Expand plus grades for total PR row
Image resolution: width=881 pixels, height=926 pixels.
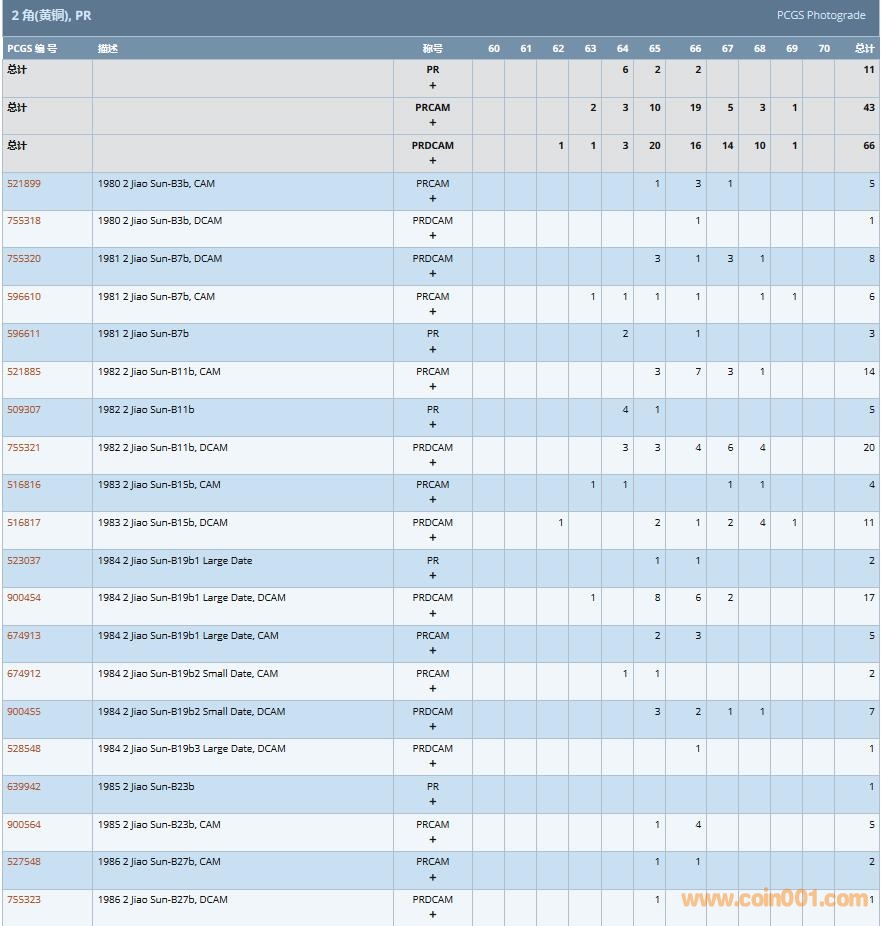(433, 86)
